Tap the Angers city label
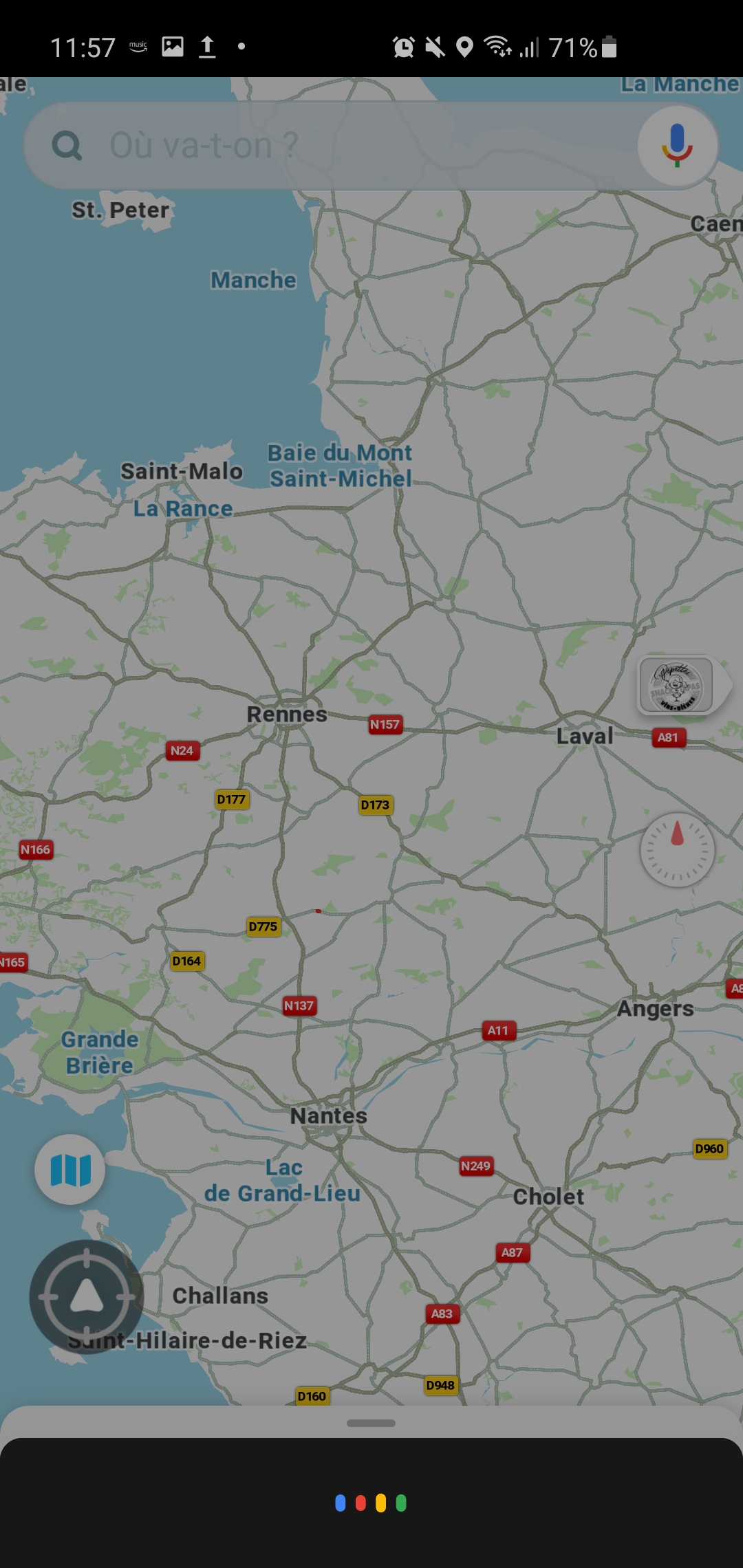The height and width of the screenshot is (1568, 743). pyautogui.click(x=656, y=1009)
